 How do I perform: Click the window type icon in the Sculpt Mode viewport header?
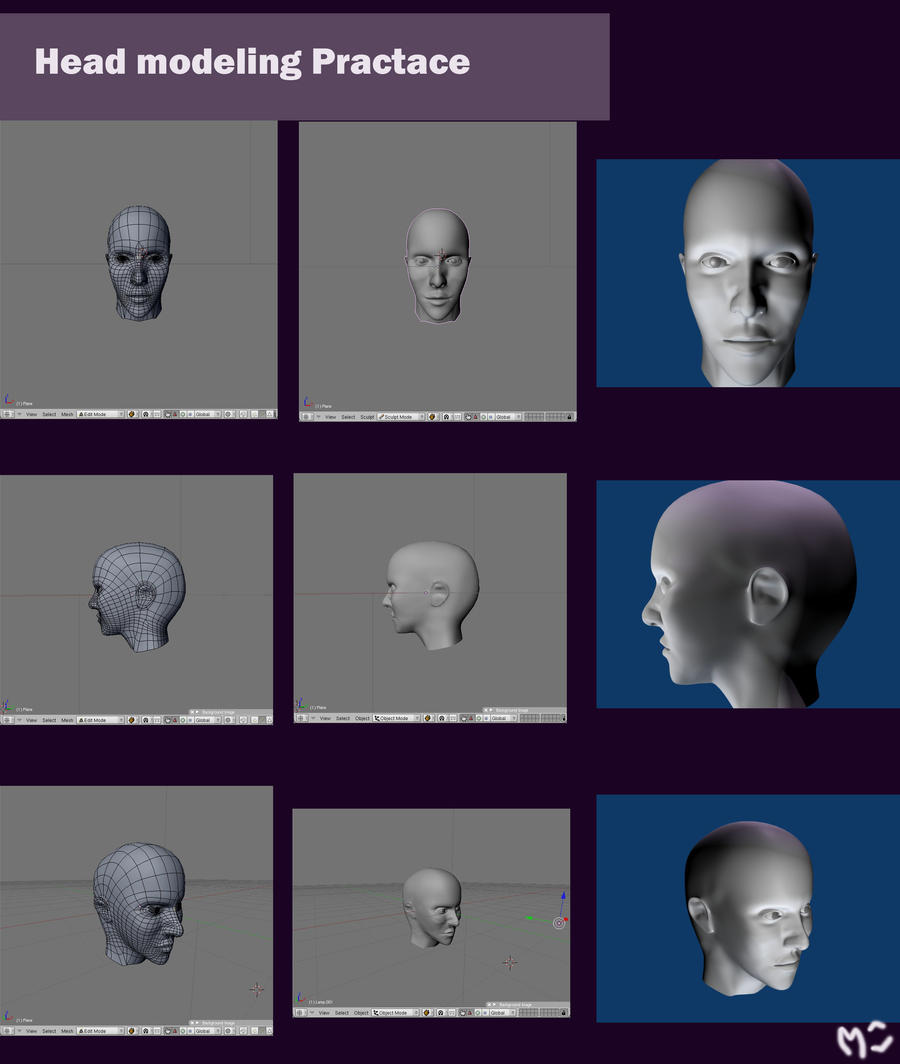[x=306, y=417]
